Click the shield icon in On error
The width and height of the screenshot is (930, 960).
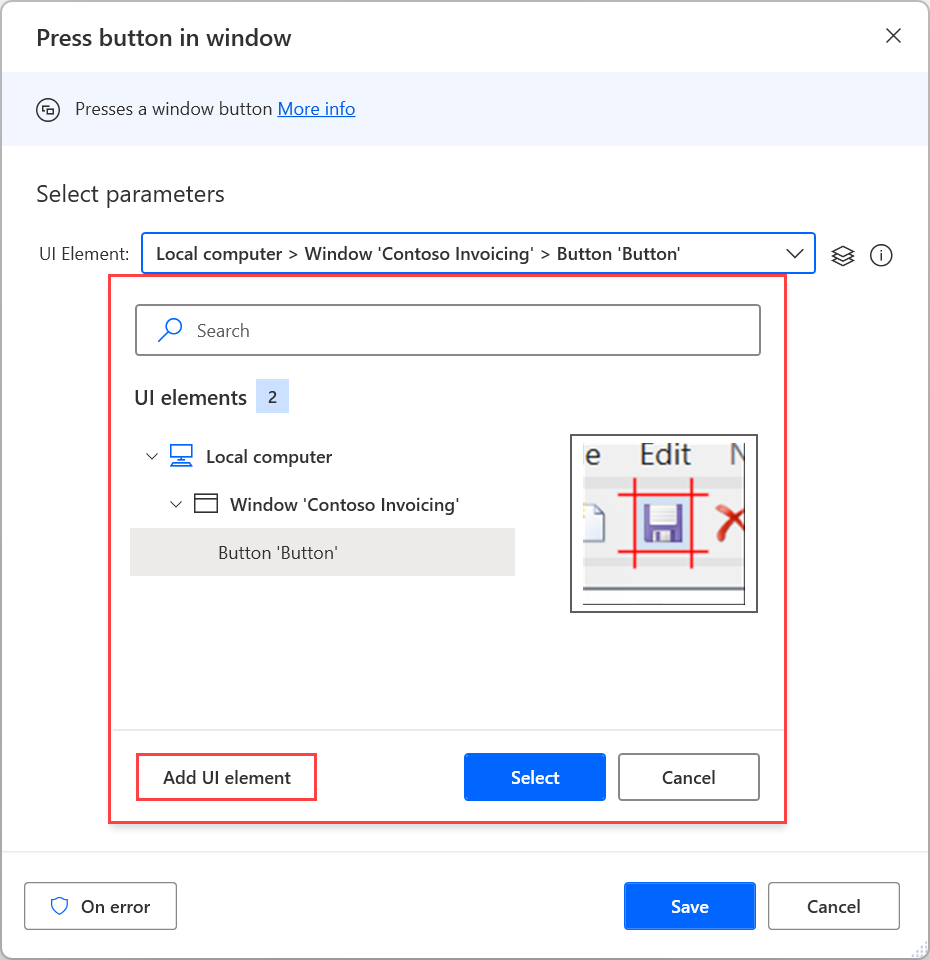click(60, 906)
